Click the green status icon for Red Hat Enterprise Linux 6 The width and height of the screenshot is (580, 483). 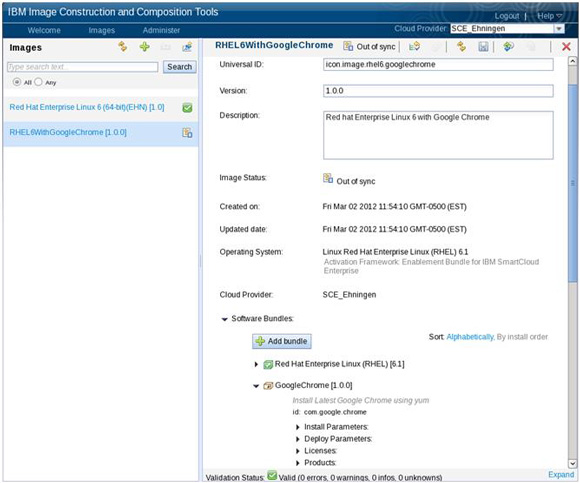(187, 108)
